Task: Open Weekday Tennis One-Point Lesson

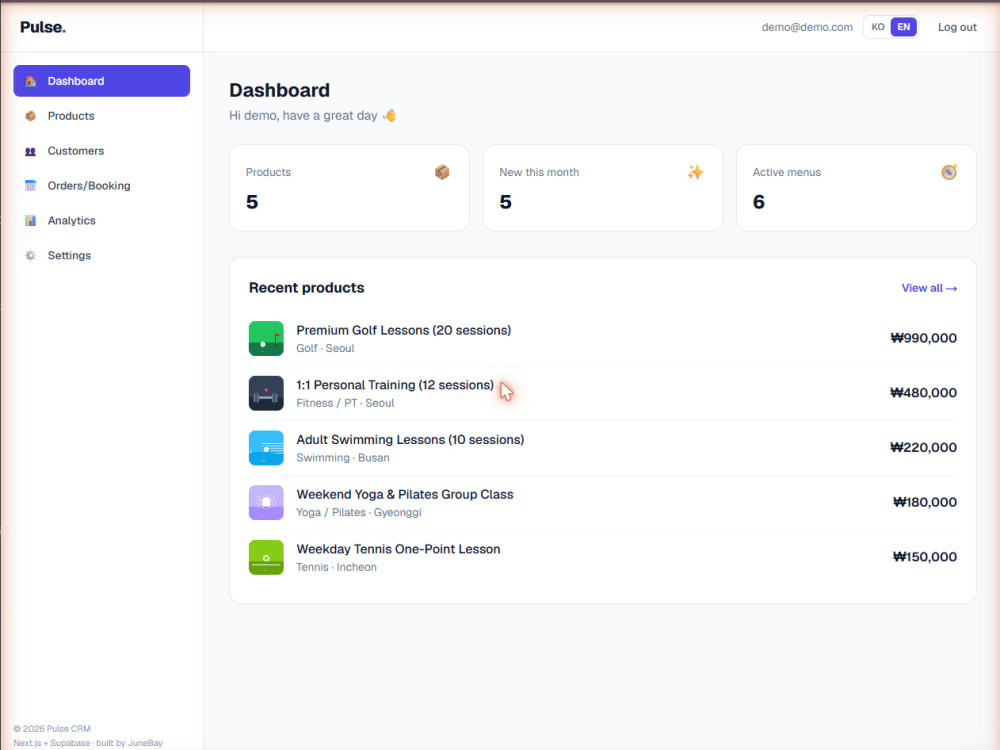Action: [x=399, y=549]
